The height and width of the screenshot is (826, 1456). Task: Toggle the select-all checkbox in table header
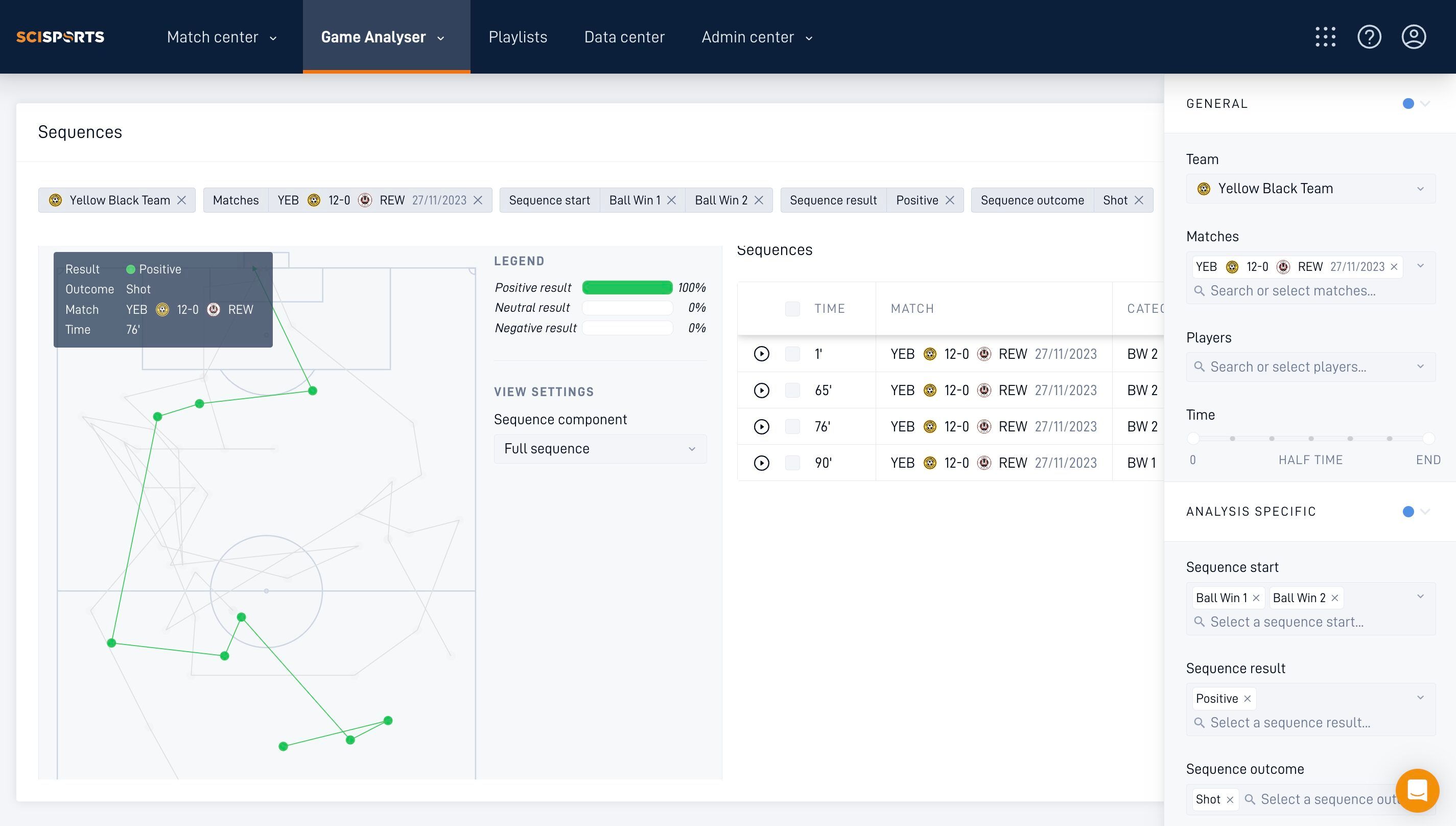(x=792, y=309)
